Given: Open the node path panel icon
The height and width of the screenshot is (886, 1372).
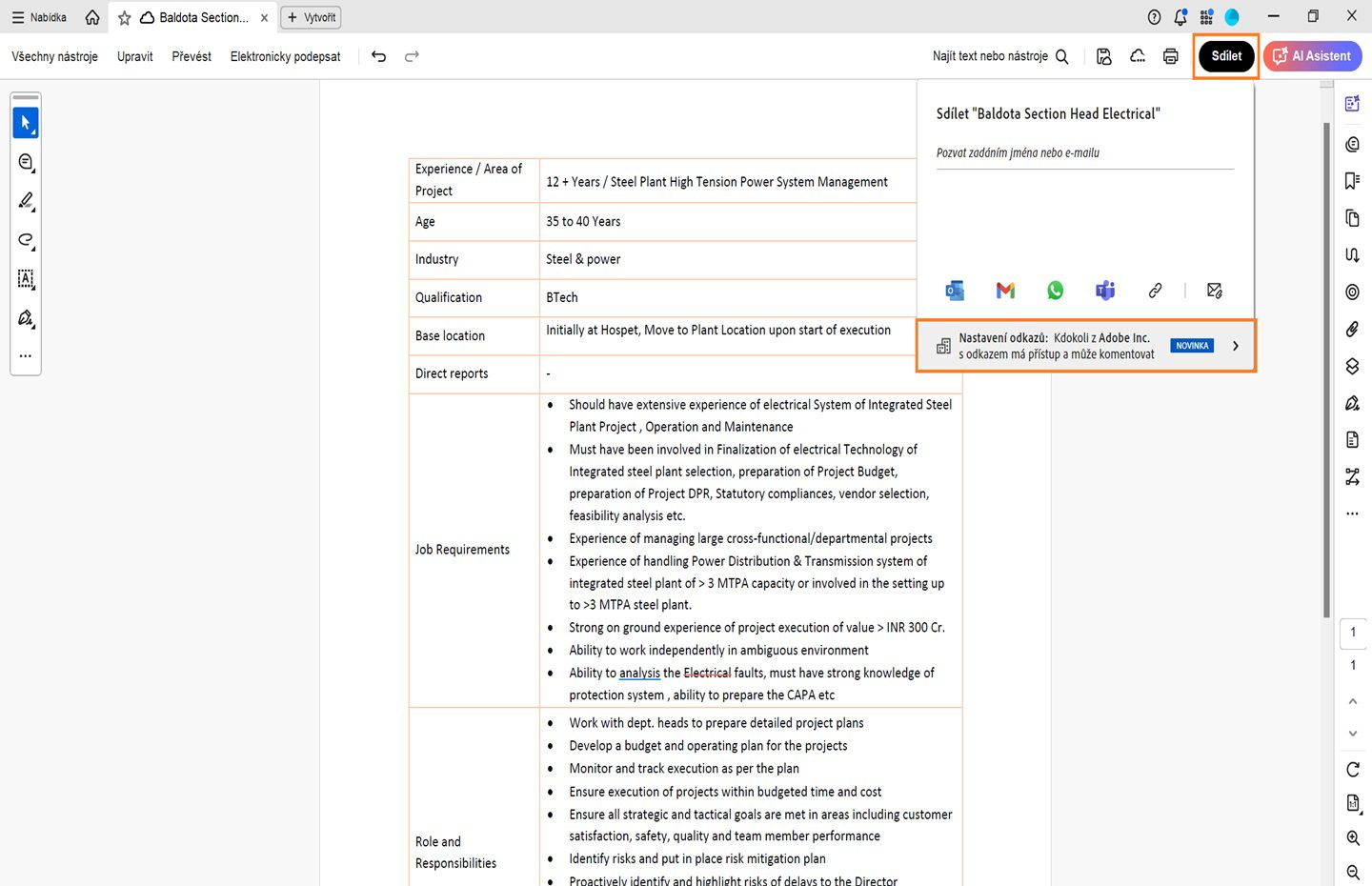Looking at the screenshot, I should tap(1352, 476).
